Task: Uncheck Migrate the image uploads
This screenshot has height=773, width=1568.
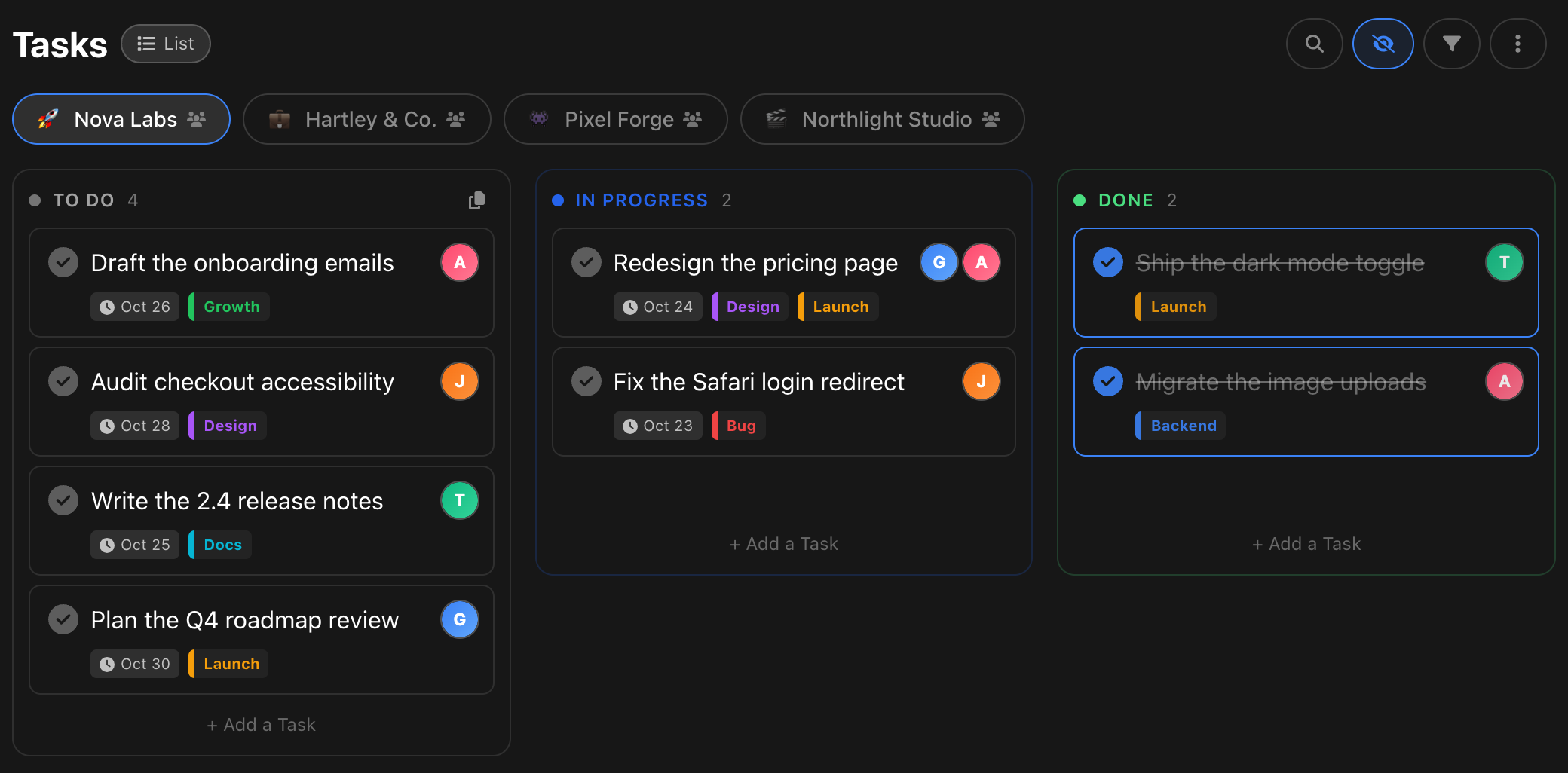Action: pos(1108,381)
